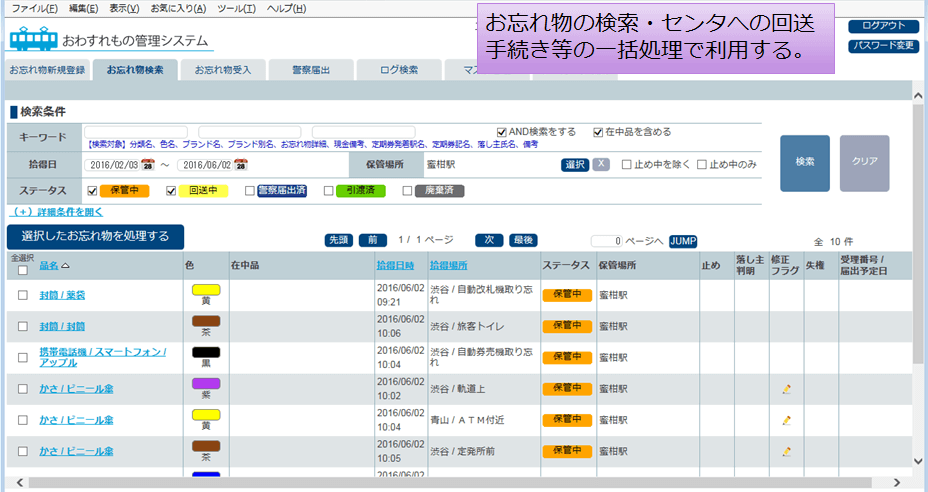
Task: Open the お気に入り(A) favorites menu
Action: [178, 8]
